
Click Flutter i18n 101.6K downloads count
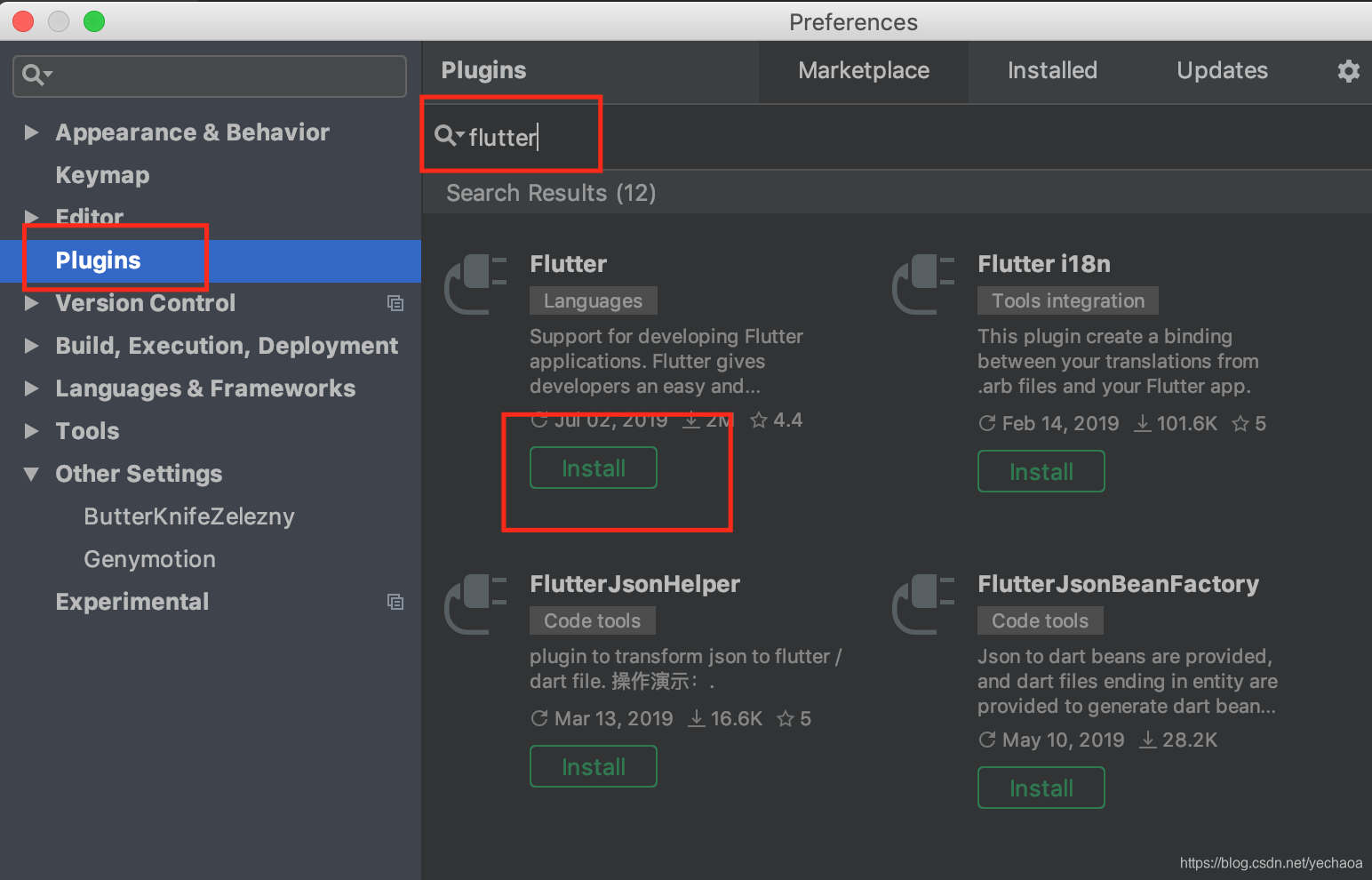(1176, 423)
